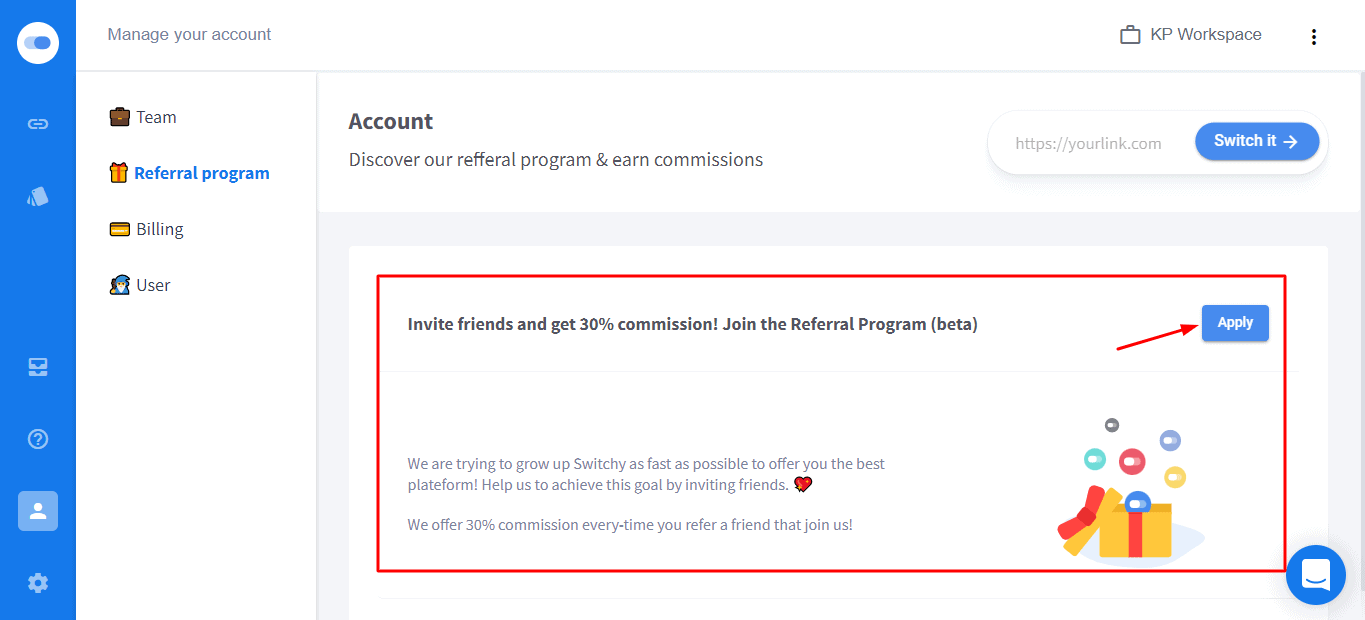Open the three-dot more options menu
Screen dimensions: 1365x620
1313,37
